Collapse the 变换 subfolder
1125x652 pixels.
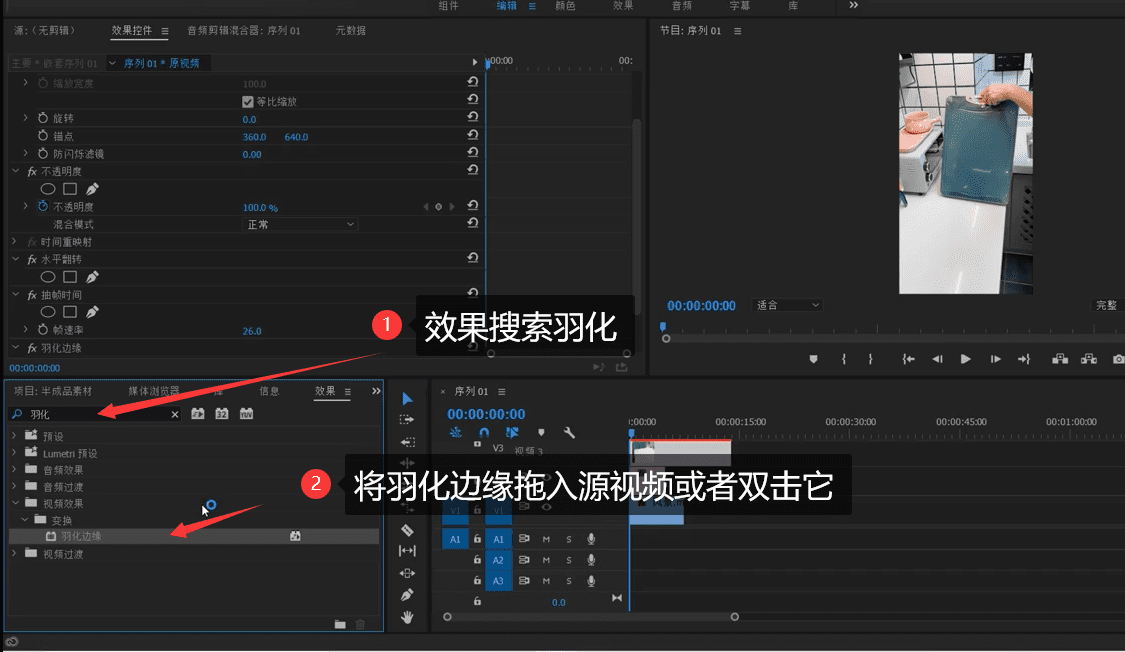(25, 519)
